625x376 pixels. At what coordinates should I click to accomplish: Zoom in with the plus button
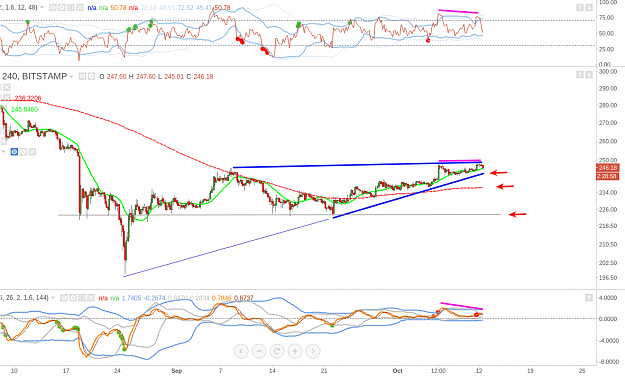pyautogui.click(x=295, y=351)
